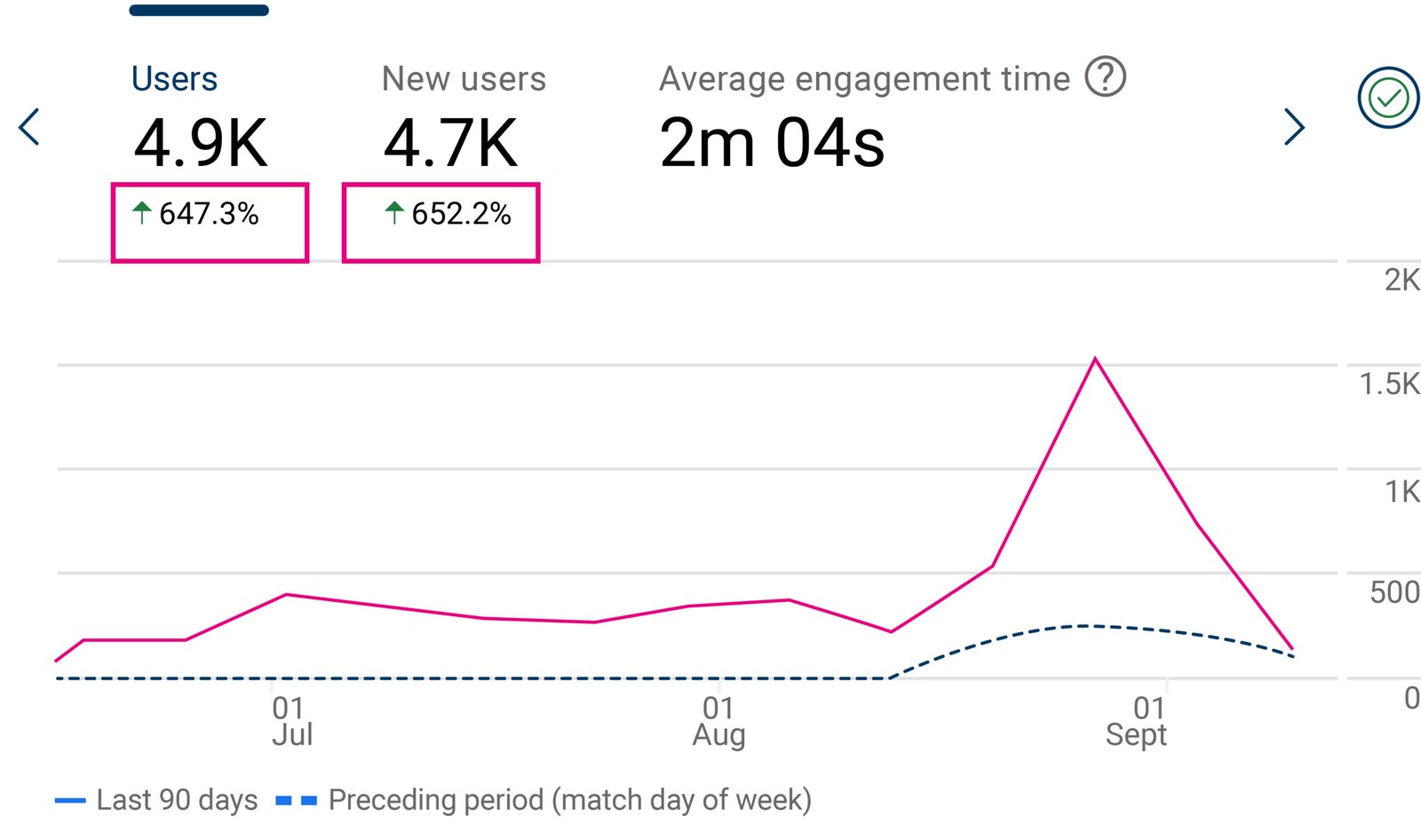Advance the metric carousel with the right chevron
The height and width of the screenshot is (840, 1421).
tap(1295, 127)
